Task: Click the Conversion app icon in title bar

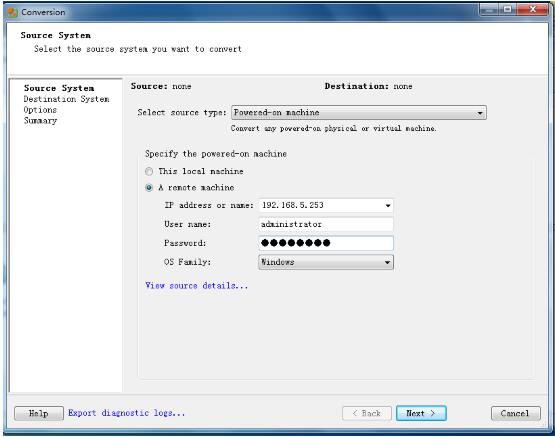Action: point(13,12)
